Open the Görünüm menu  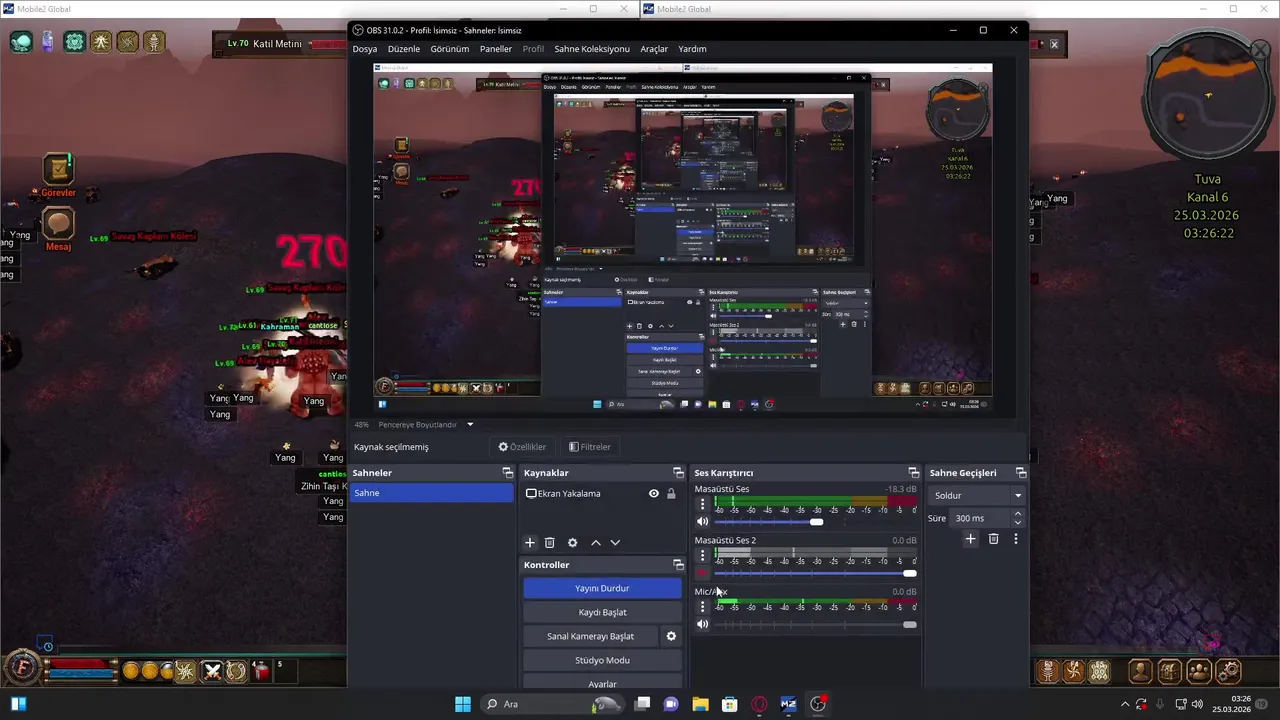[x=450, y=49]
